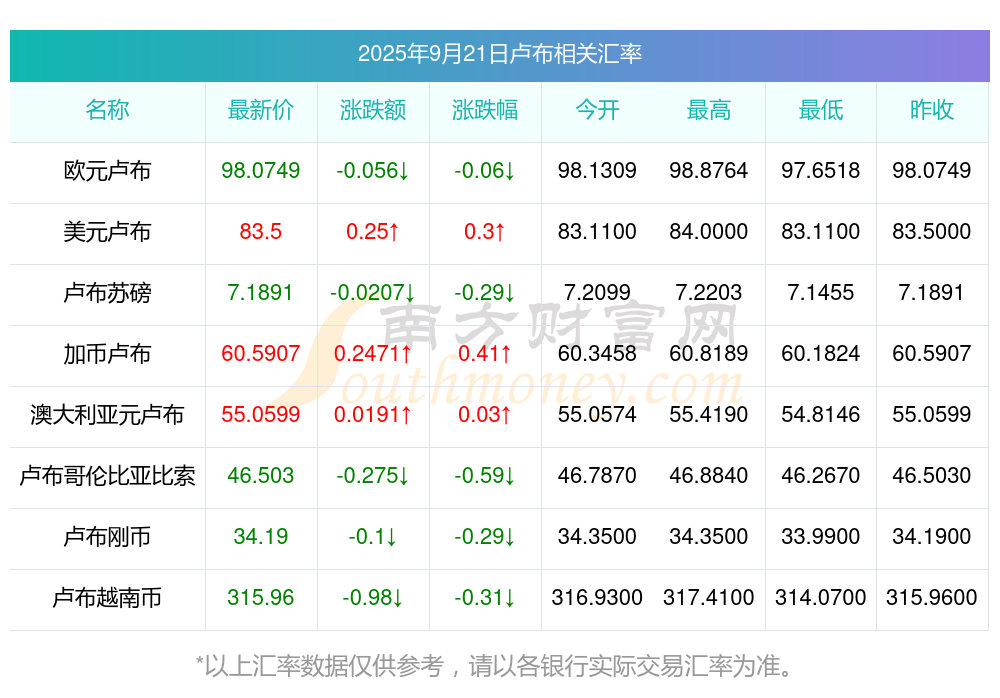Screen dimensions: 1000x698
Task: Click the high price 46.8840
Action: coord(709,475)
